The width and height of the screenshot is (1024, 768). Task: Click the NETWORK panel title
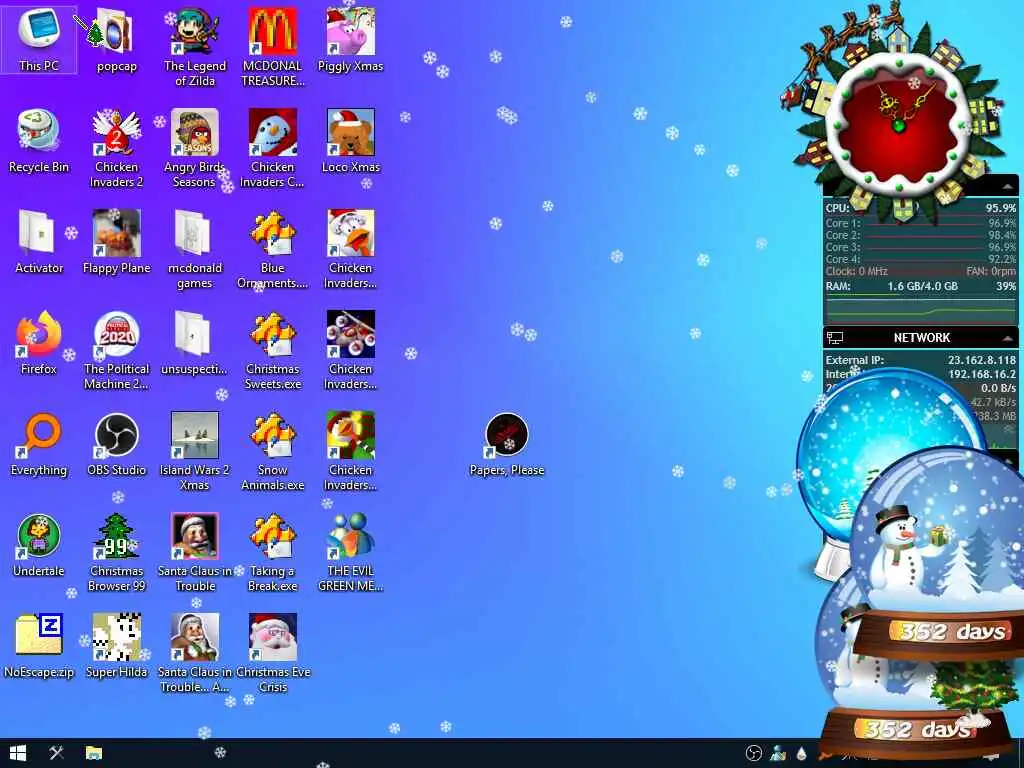[x=921, y=338]
